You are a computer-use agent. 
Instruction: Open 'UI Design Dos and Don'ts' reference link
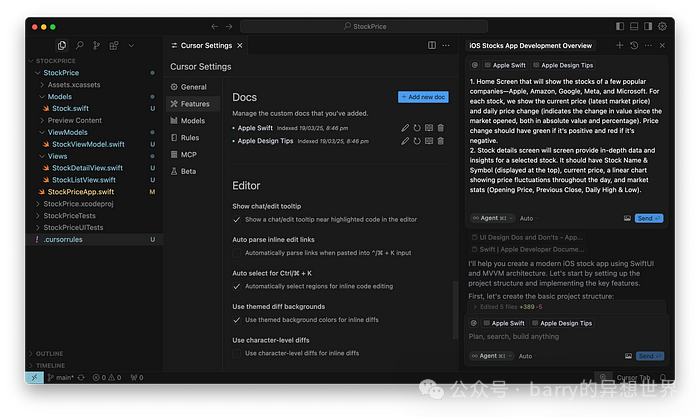(527, 238)
